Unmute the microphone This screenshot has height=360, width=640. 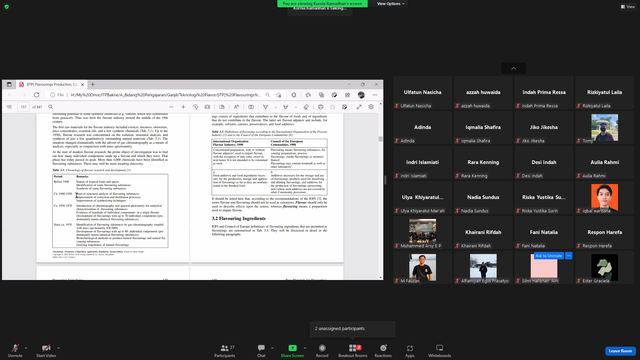(15, 350)
